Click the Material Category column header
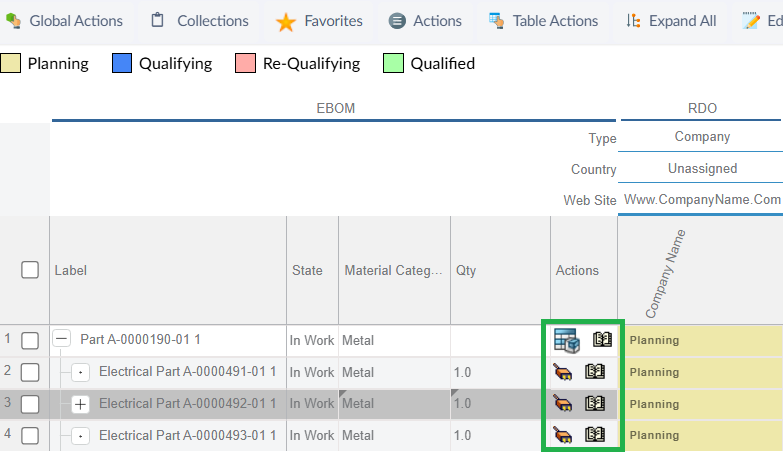Viewport: 783px width, 452px height. [x=393, y=270]
